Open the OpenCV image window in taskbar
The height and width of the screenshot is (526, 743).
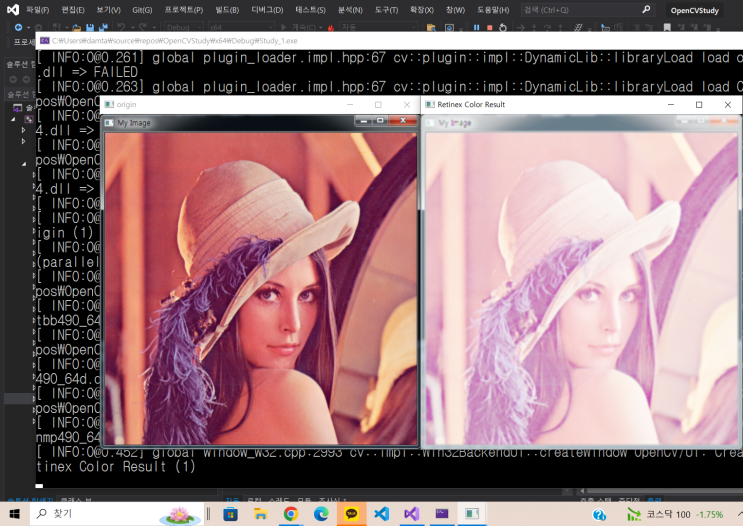pyautogui.click(x=472, y=514)
